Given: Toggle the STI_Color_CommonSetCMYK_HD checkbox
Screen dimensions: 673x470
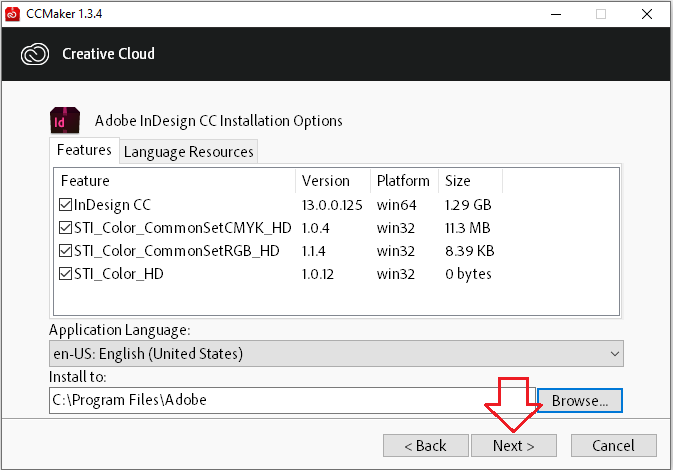Looking at the screenshot, I should pos(66,228).
